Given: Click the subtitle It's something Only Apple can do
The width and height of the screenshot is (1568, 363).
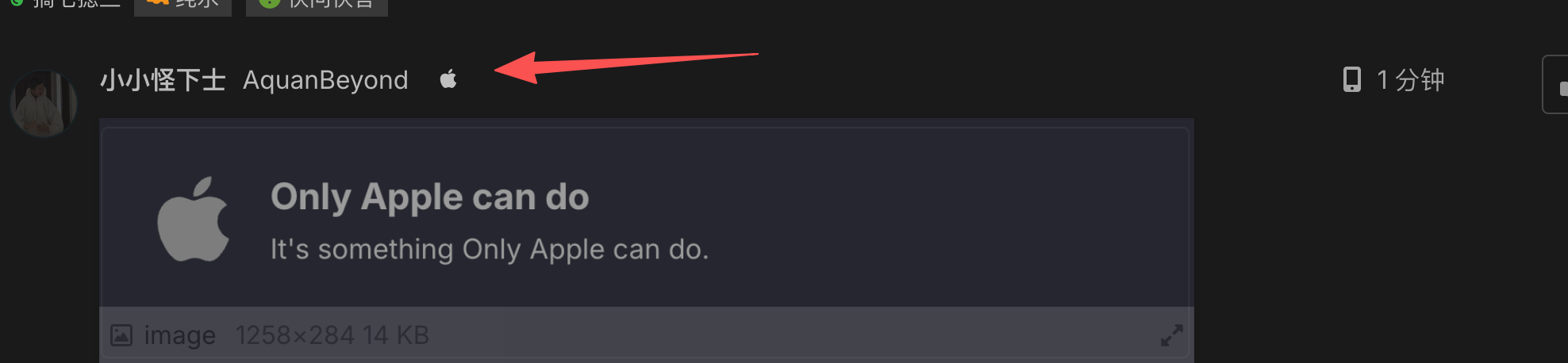Looking at the screenshot, I should coord(490,250).
